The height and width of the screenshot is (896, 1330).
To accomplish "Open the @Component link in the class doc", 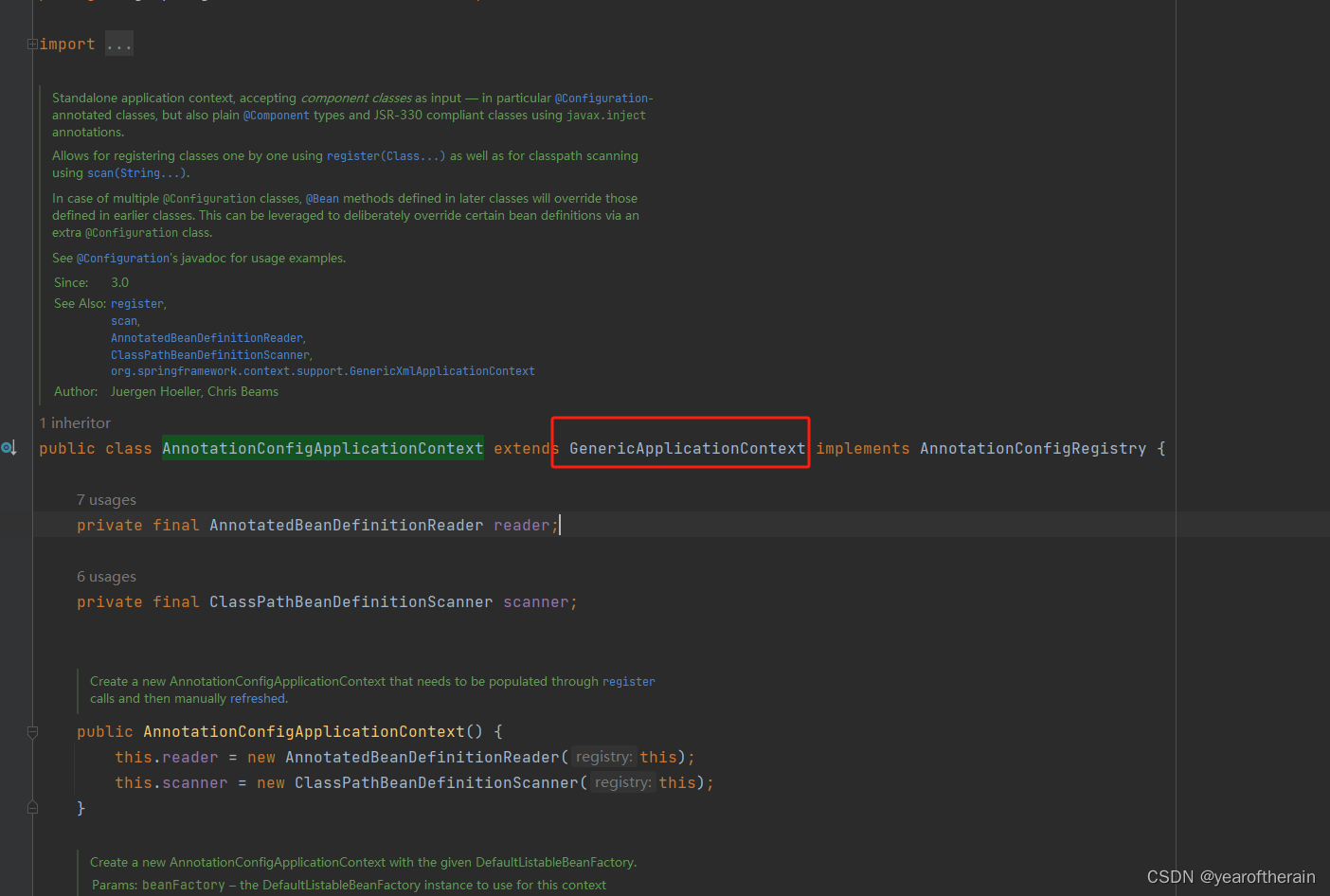I will pyautogui.click(x=277, y=116).
